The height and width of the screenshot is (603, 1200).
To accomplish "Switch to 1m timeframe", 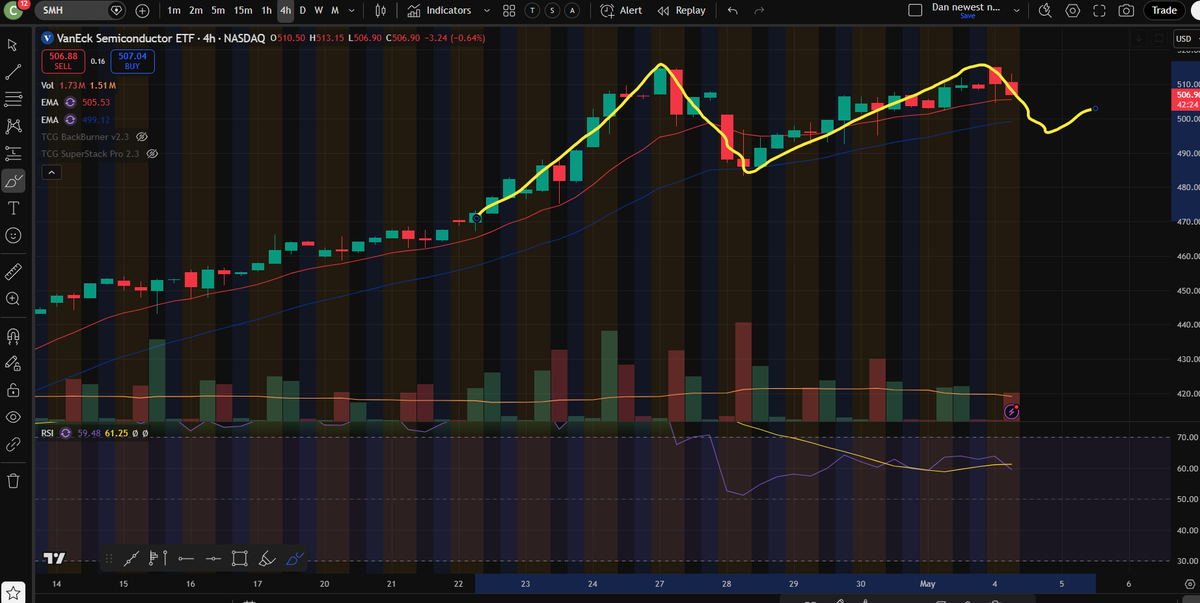I will [x=174, y=10].
